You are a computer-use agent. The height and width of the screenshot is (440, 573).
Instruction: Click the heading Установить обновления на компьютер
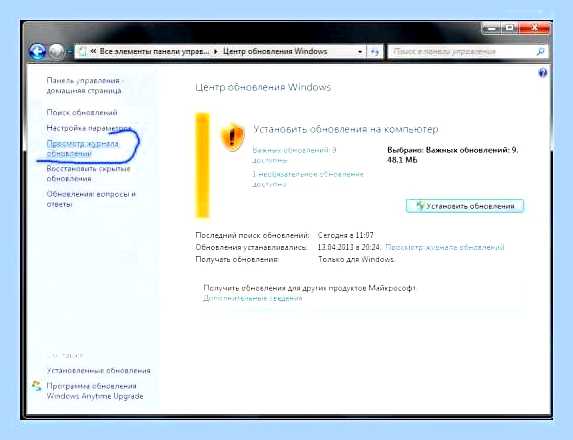[346, 129]
